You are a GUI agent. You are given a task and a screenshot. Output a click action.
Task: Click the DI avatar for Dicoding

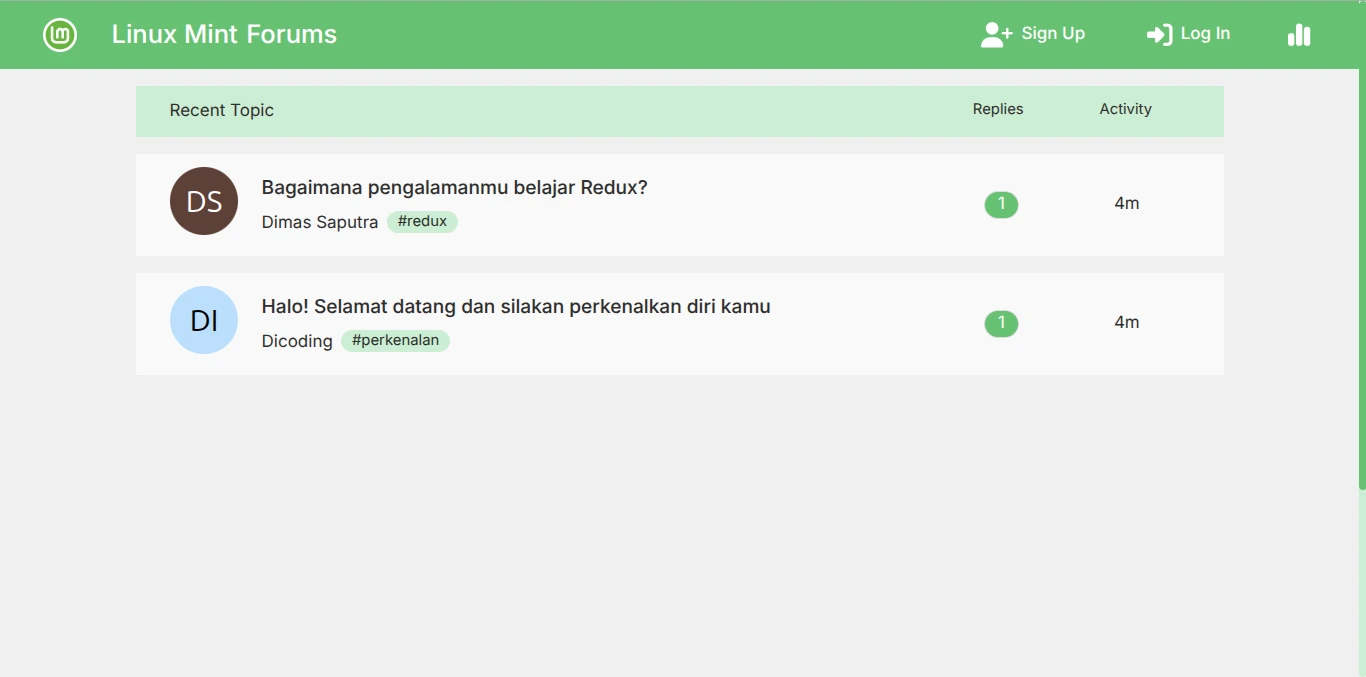click(x=203, y=320)
